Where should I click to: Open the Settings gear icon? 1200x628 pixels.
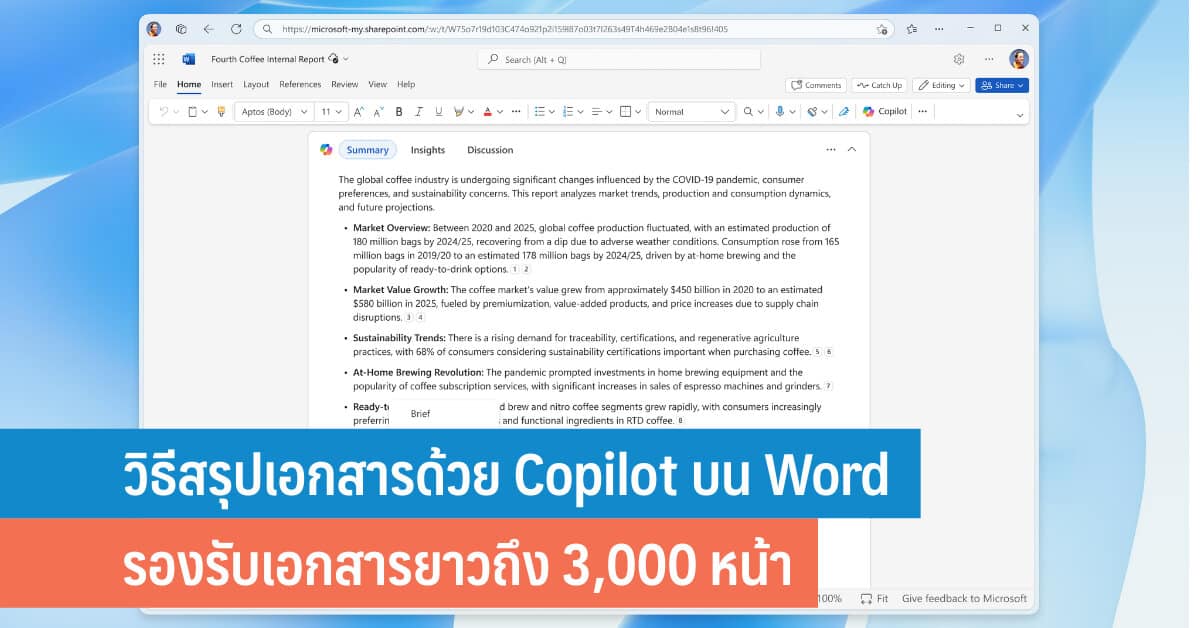(x=959, y=59)
